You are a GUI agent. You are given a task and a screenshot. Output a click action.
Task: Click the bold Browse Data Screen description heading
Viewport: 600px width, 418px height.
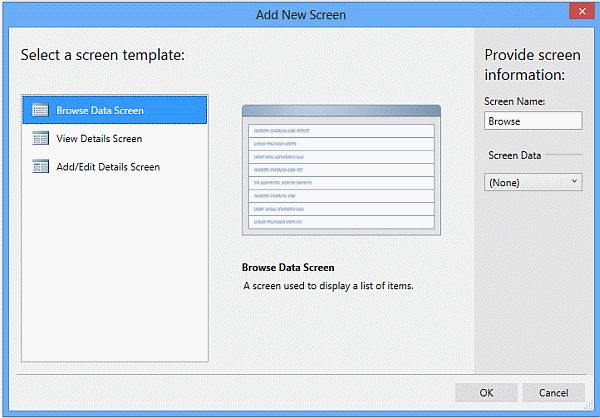point(288,267)
